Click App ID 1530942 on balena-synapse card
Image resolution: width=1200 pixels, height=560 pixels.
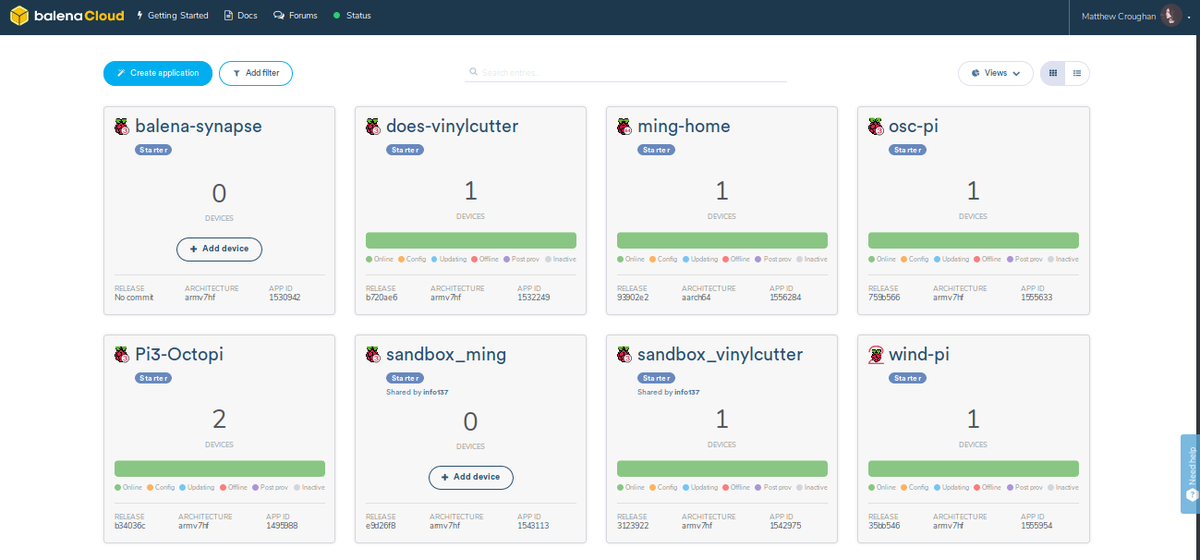tap(285, 298)
